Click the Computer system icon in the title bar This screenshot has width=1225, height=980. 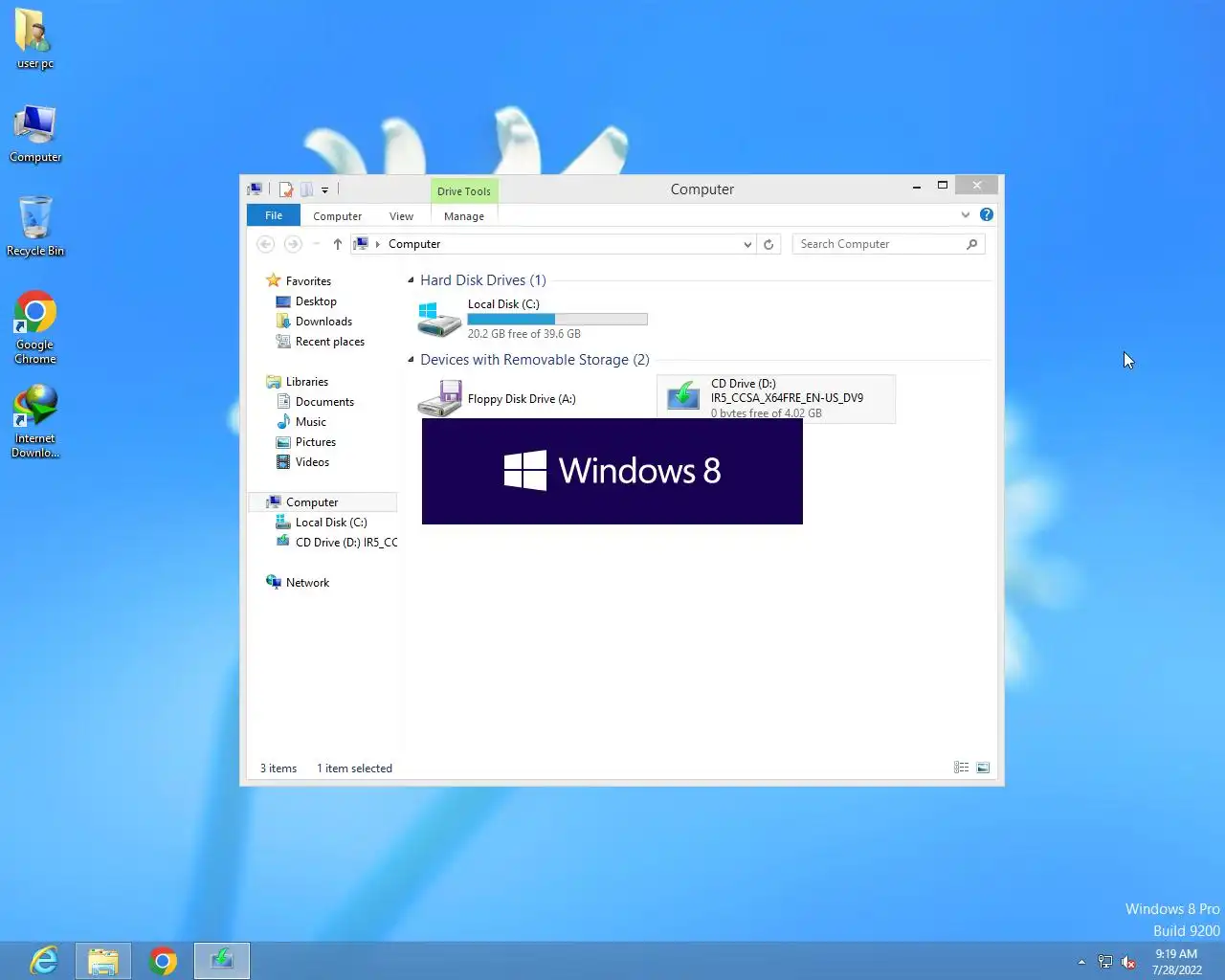(255, 189)
